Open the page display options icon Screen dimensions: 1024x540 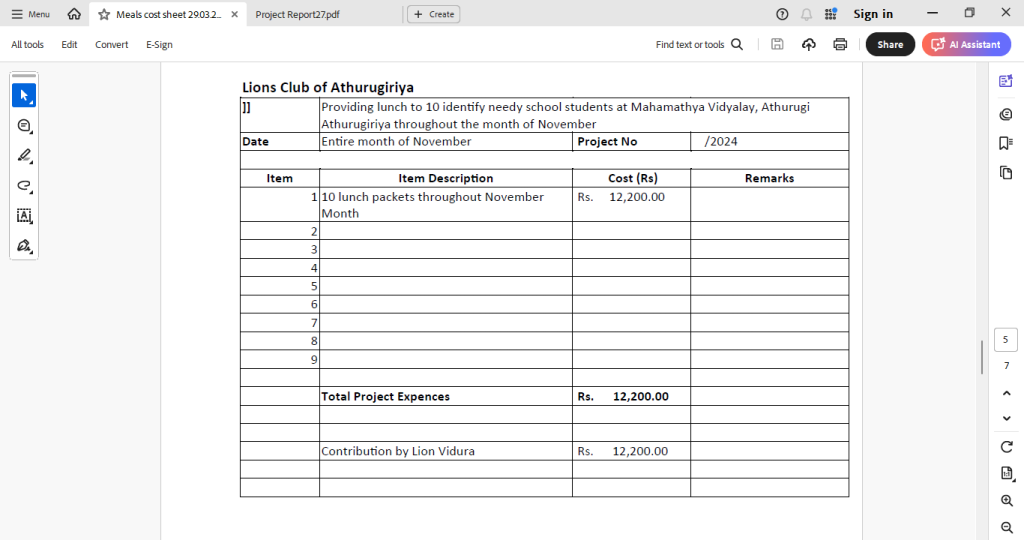click(x=1006, y=473)
